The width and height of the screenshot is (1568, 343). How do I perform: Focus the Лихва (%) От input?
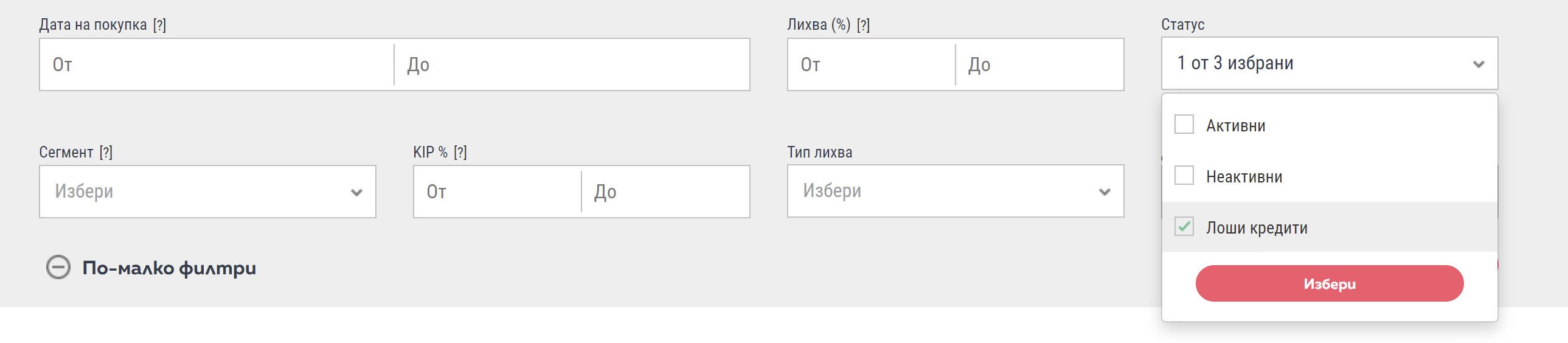(870, 65)
